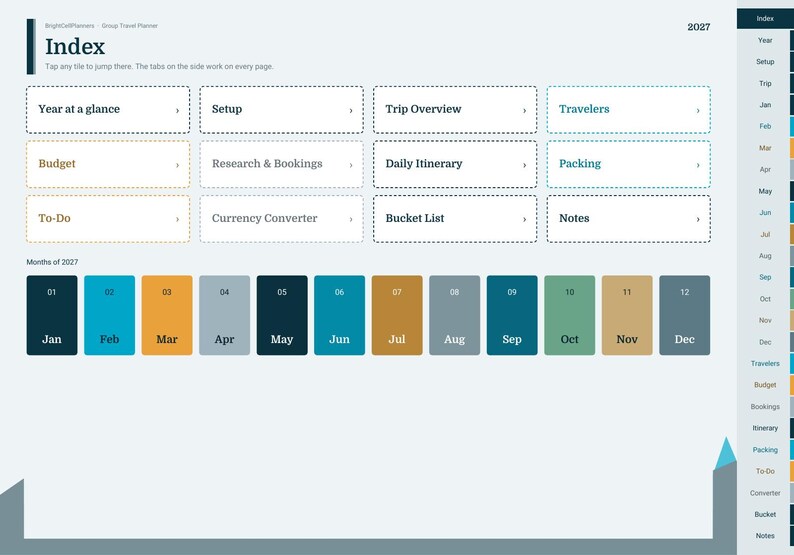Go to the Travelers side tab
This screenshot has width=794, height=555.
click(765, 364)
